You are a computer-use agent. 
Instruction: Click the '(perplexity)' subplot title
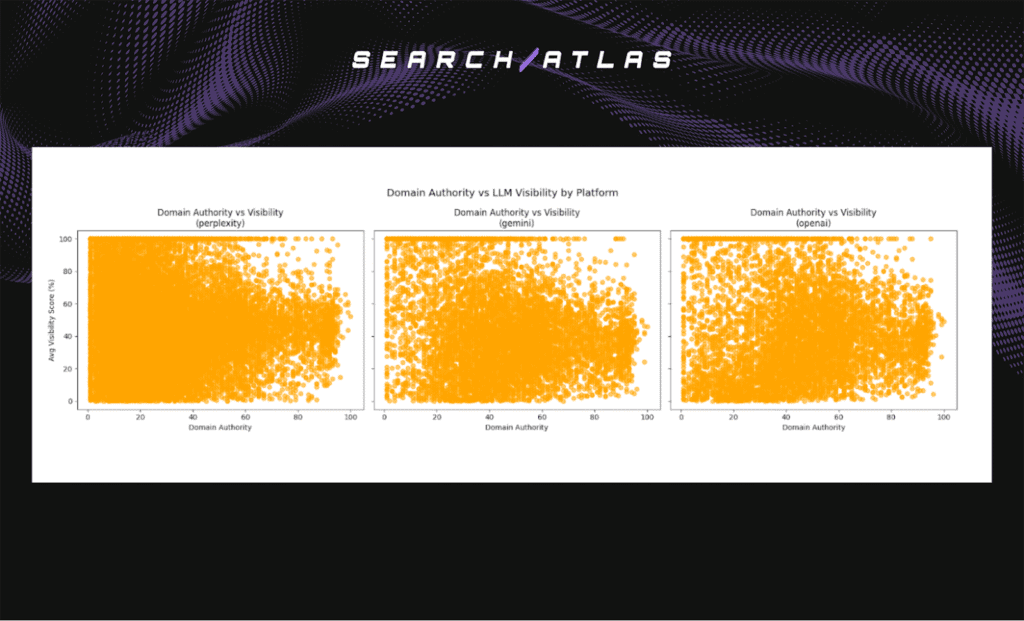click(219, 223)
